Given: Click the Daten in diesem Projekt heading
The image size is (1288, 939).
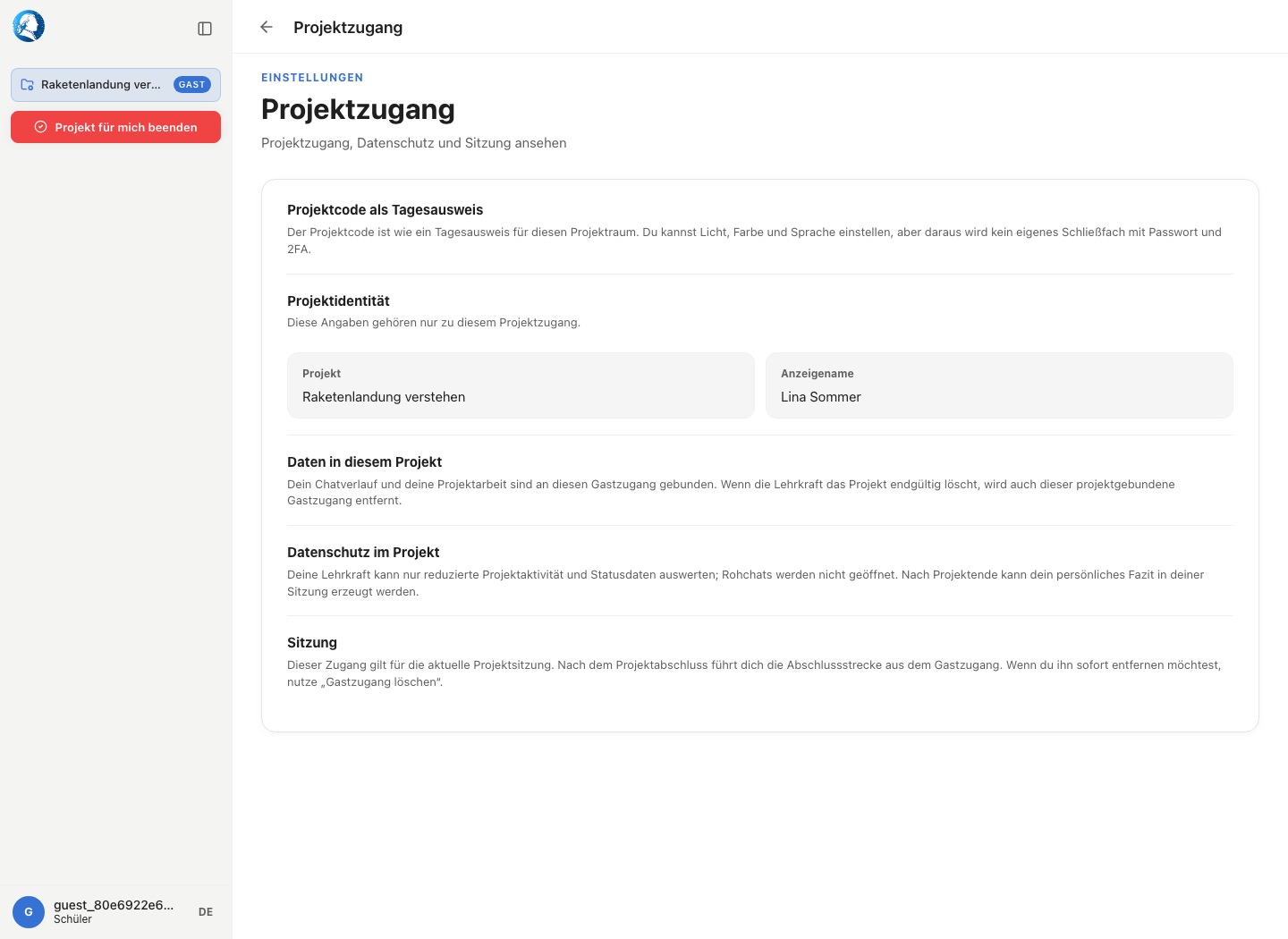Looking at the screenshot, I should point(364,462).
